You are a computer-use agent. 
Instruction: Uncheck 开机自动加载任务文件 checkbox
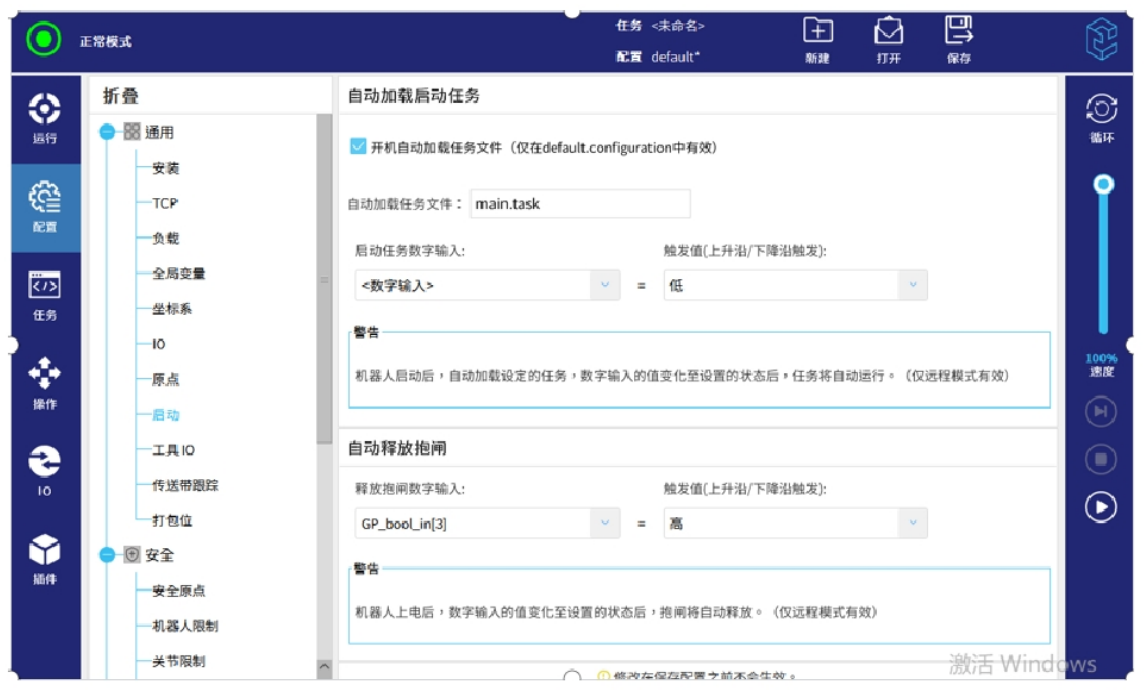[358, 147]
